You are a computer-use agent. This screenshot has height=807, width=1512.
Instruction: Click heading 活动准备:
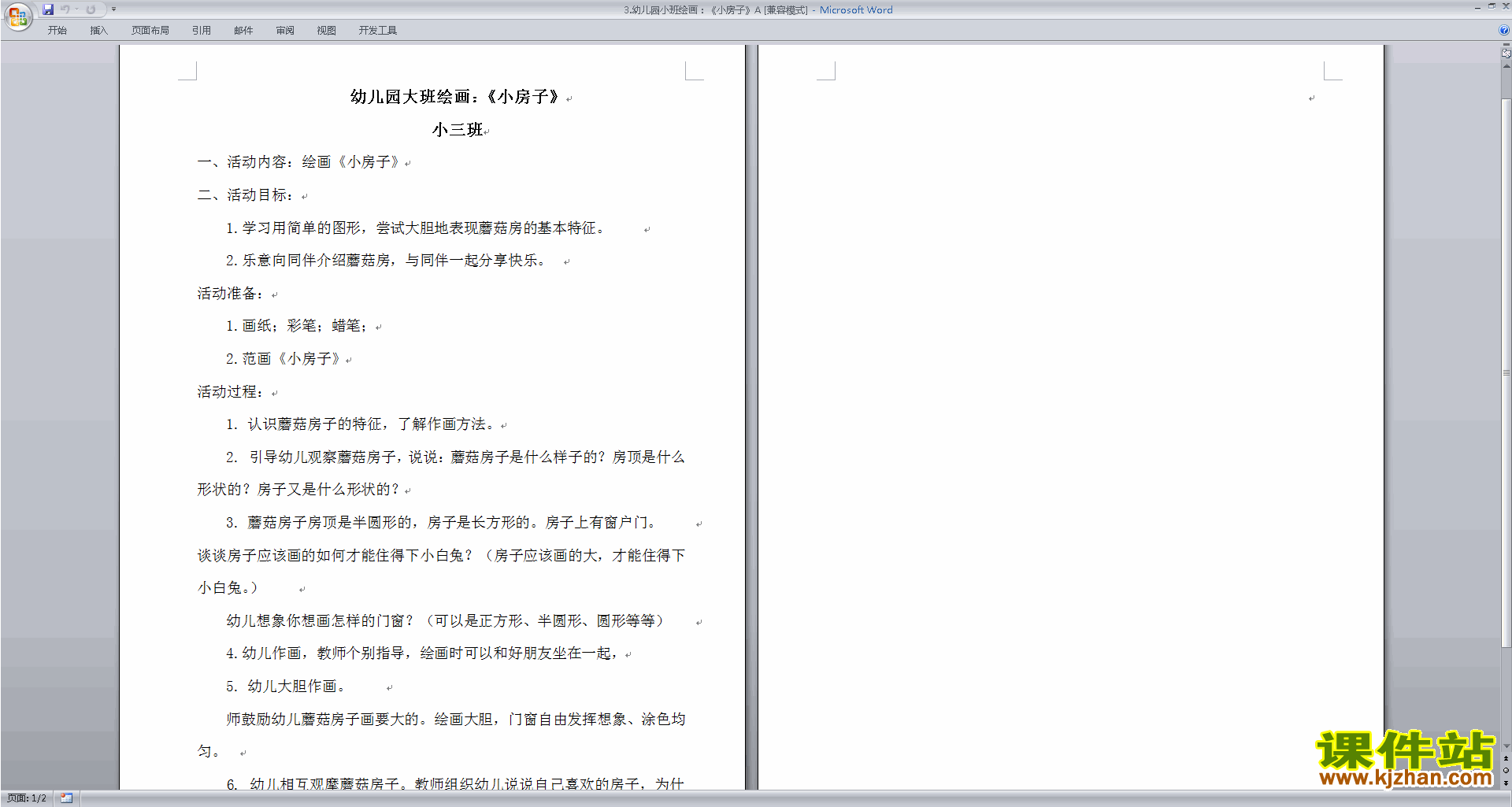(x=231, y=294)
